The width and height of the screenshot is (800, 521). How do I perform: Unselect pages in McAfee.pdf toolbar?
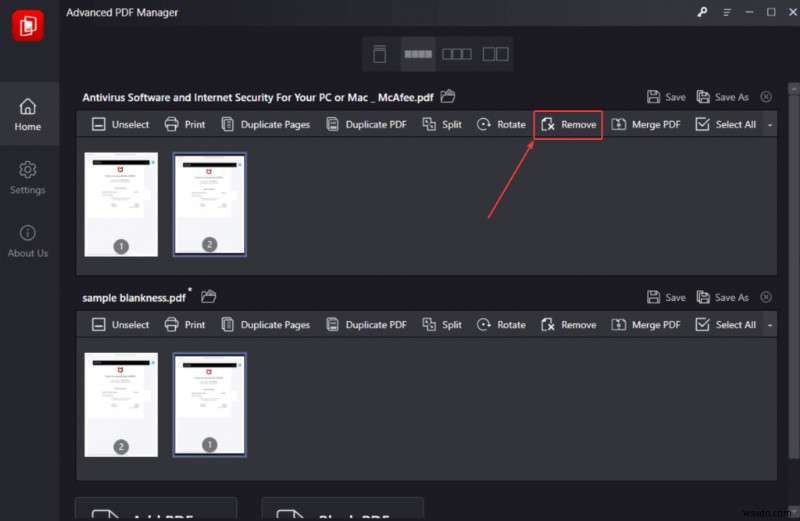(120, 125)
